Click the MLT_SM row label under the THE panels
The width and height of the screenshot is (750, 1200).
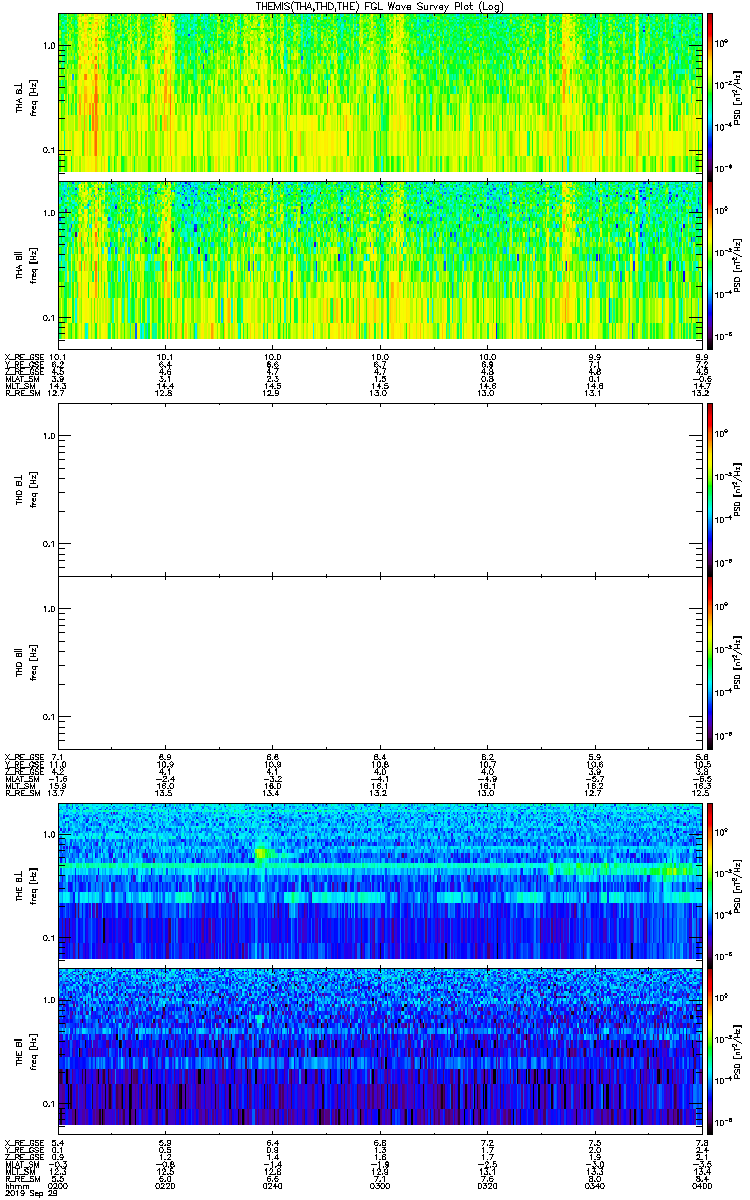[x=19, y=1172]
